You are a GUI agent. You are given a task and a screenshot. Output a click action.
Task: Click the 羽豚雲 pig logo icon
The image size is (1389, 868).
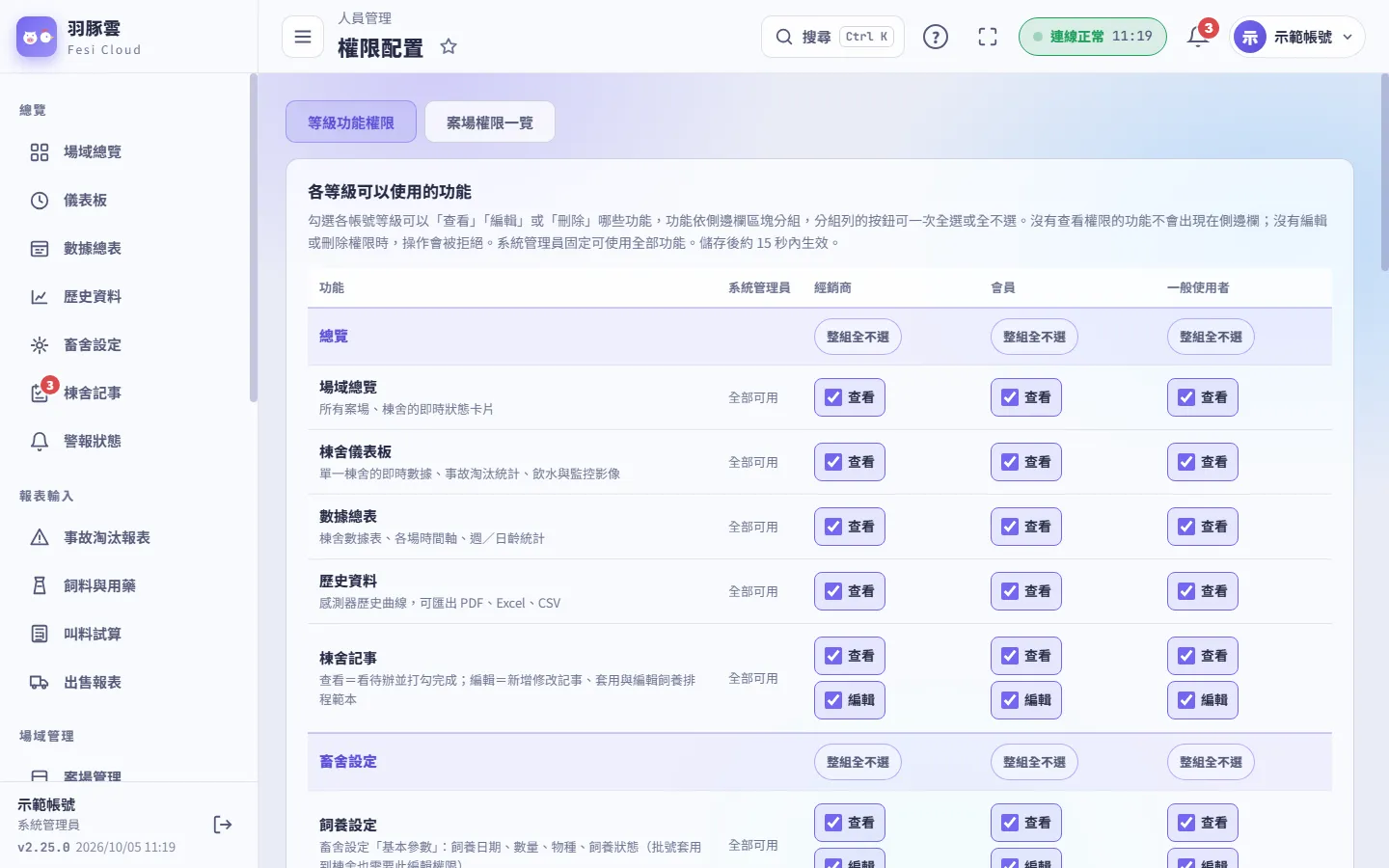point(37,37)
